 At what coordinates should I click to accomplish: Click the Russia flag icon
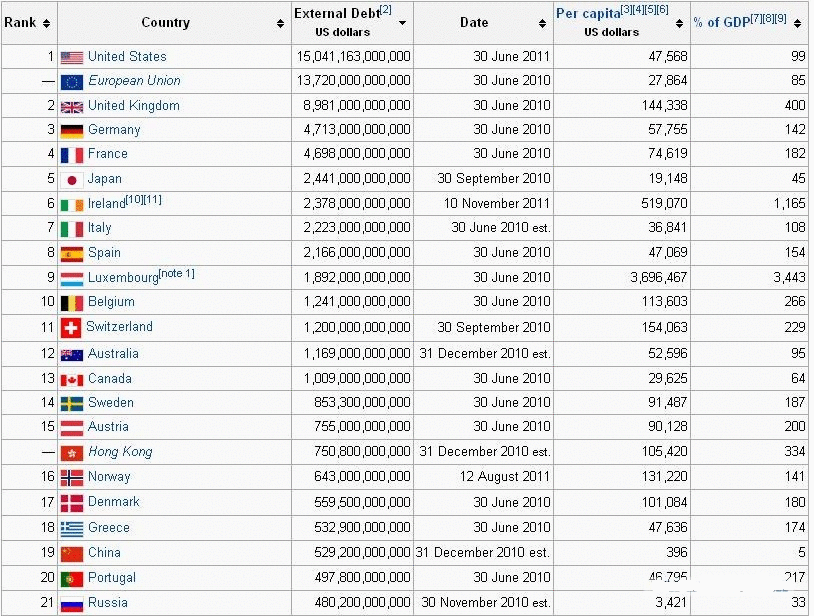(x=72, y=604)
